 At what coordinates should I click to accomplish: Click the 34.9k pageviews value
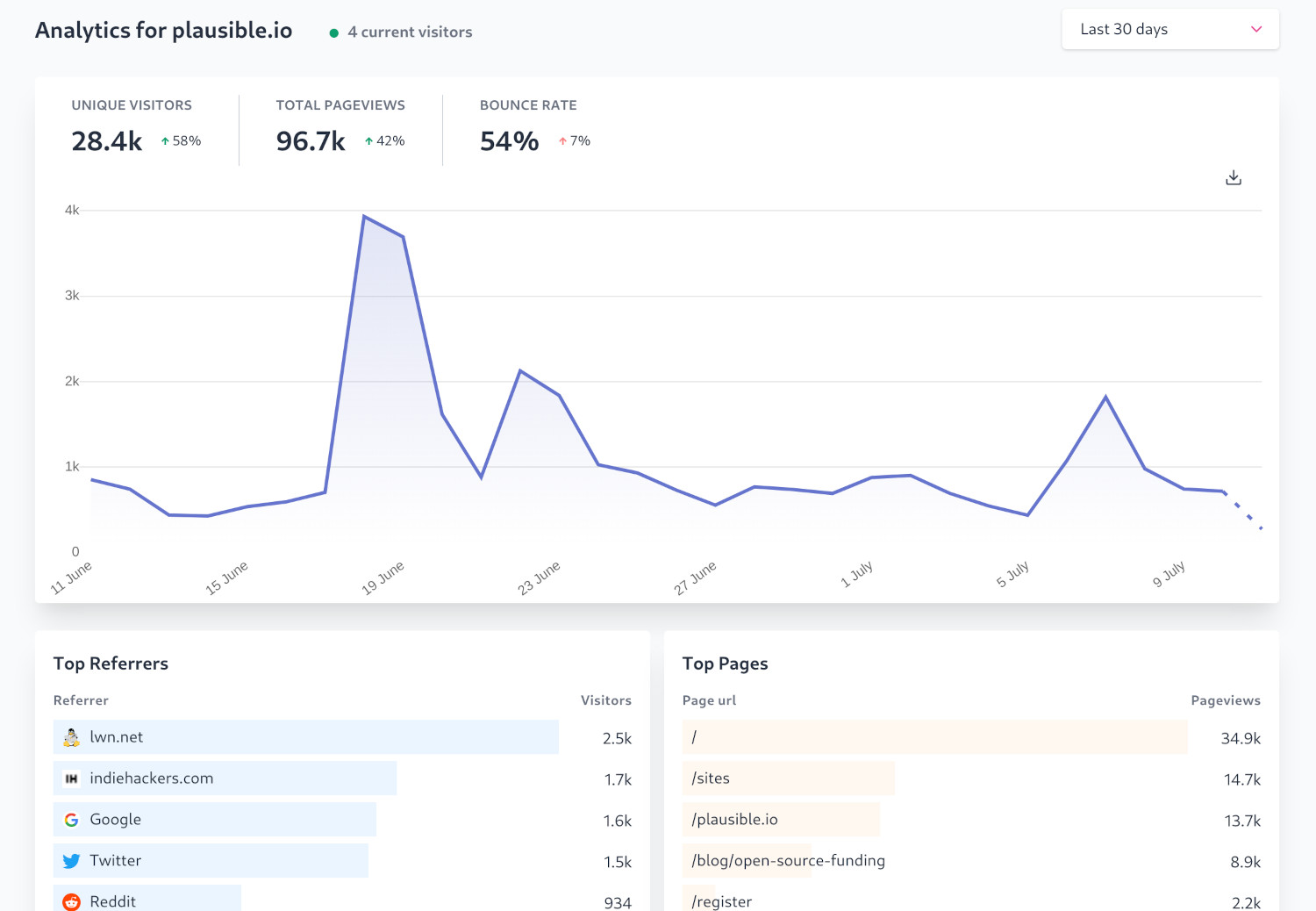(x=1241, y=738)
